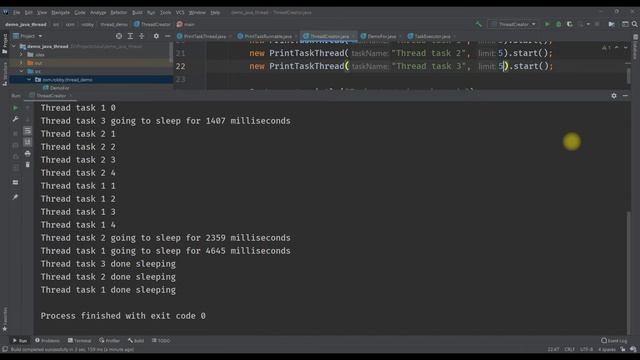Toggle Soft-Wrap in Run console
The width and height of the screenshot is (640, 360).
[x=27, y=131]
